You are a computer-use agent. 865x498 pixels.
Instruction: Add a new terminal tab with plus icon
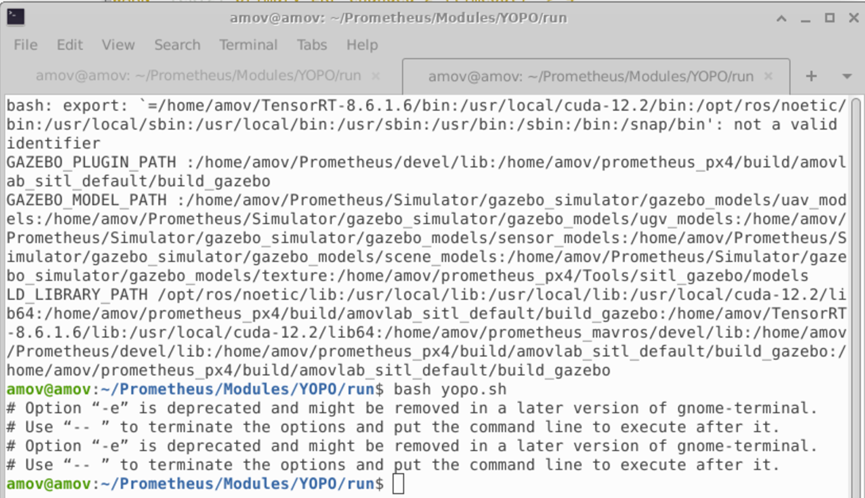pyautogui.click(x=811, y=76)
